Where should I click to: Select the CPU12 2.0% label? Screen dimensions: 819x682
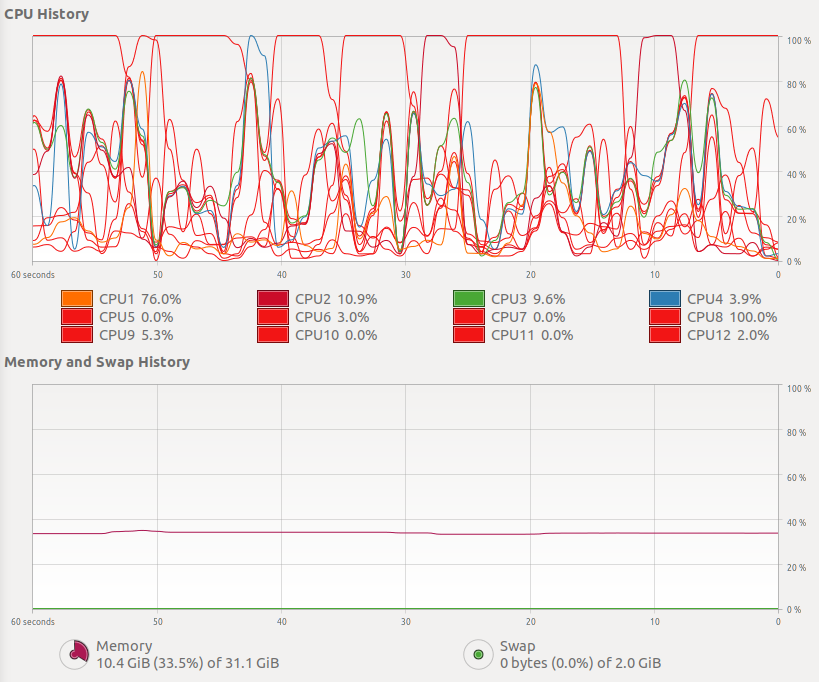tap(728, 335)
